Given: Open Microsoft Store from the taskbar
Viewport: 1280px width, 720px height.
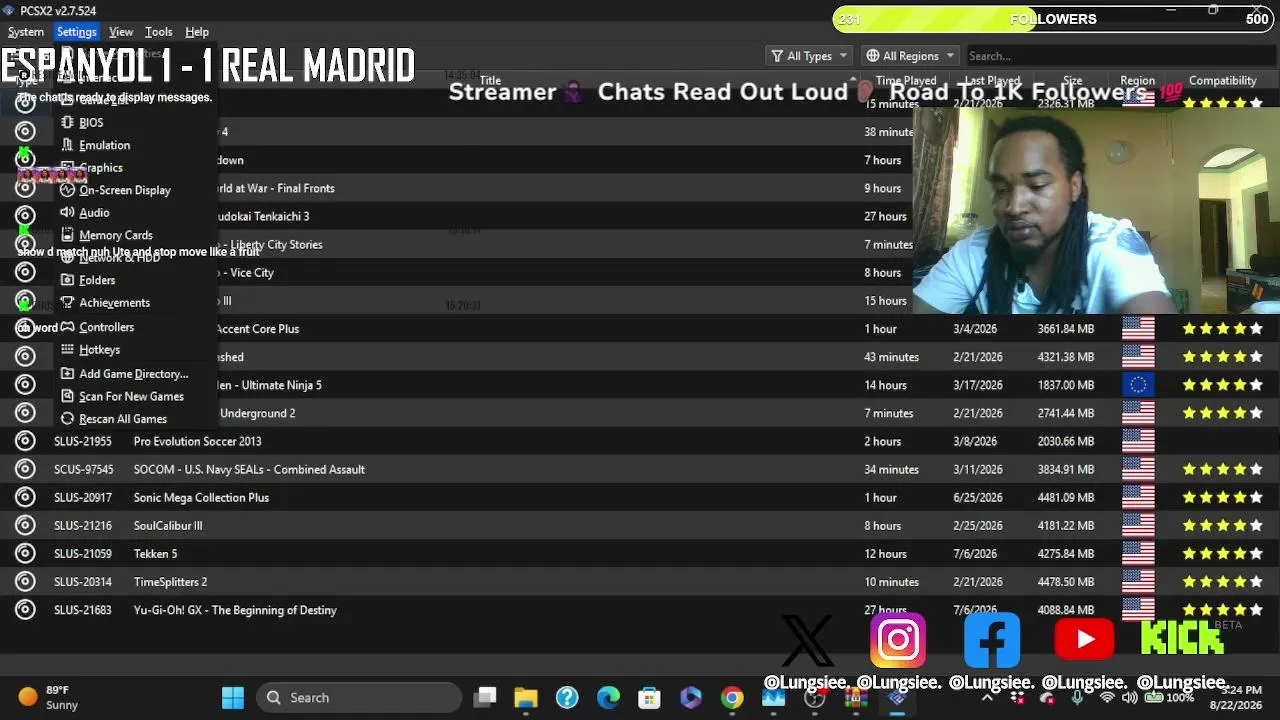Looking at the screenshot, I should (649, 698).
